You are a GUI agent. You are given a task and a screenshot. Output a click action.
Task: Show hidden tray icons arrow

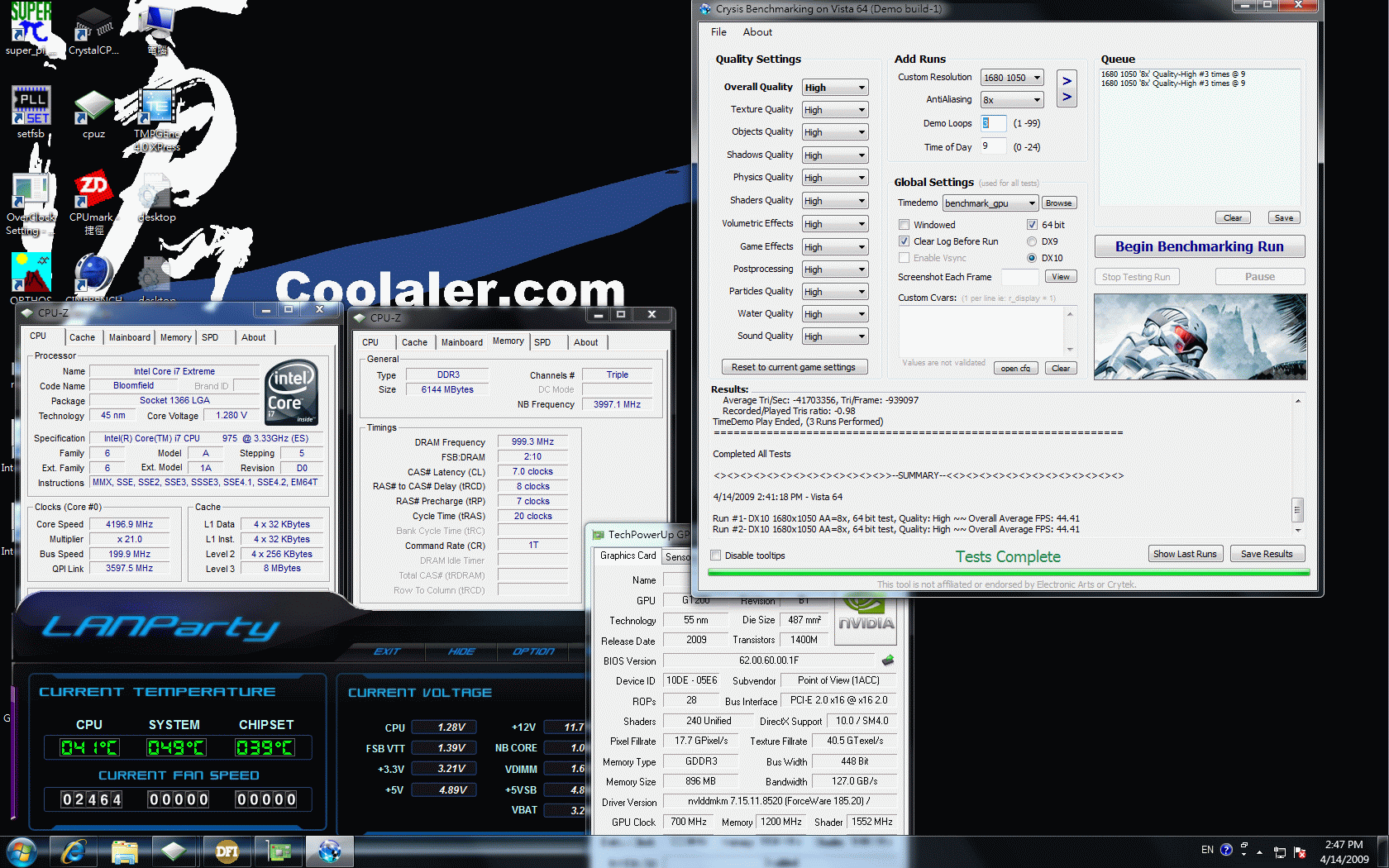[x=1259, y=851]
